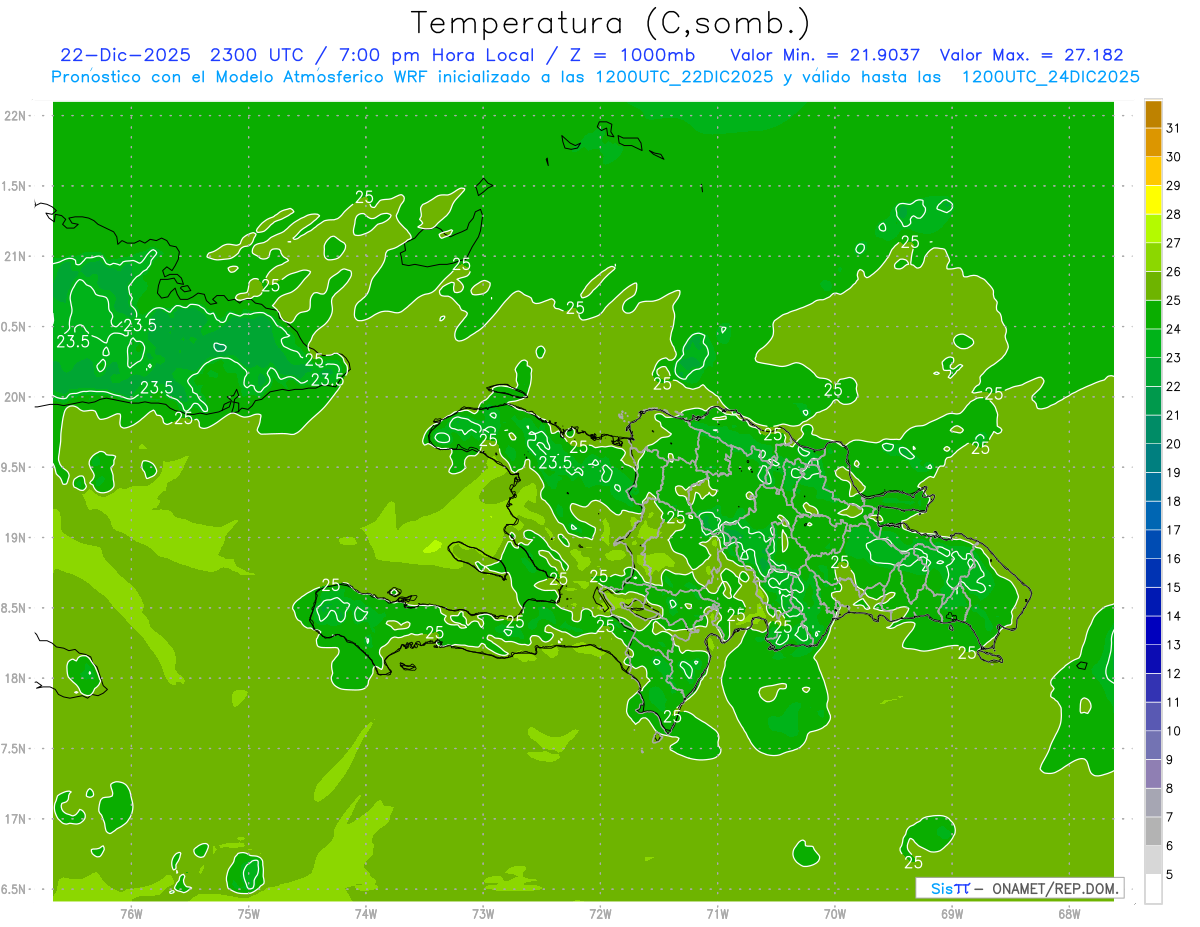Click the 14 label on the color scale
Screen dimensions: 1200x927
pos(1173,616)
